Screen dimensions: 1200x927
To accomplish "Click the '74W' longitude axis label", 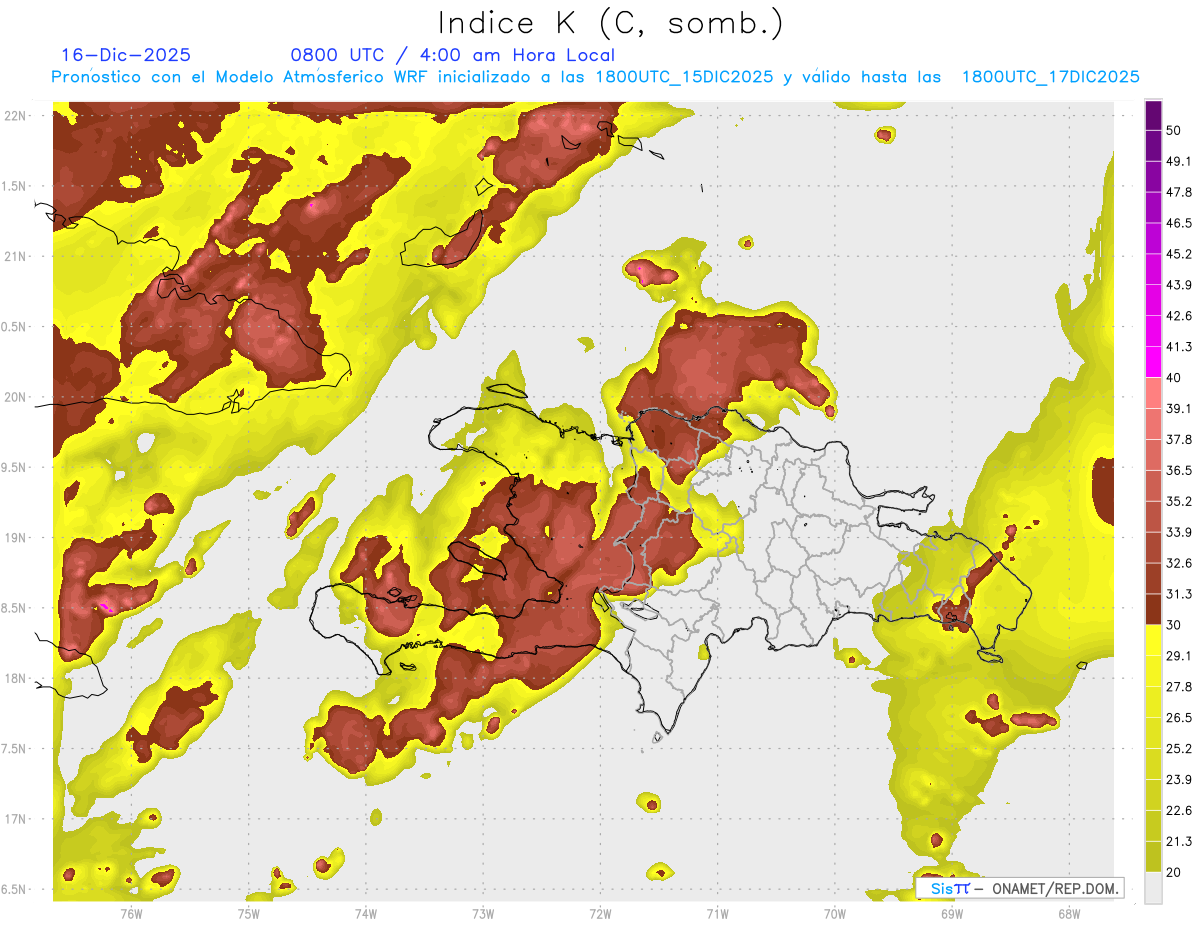I will pos(365,914).
